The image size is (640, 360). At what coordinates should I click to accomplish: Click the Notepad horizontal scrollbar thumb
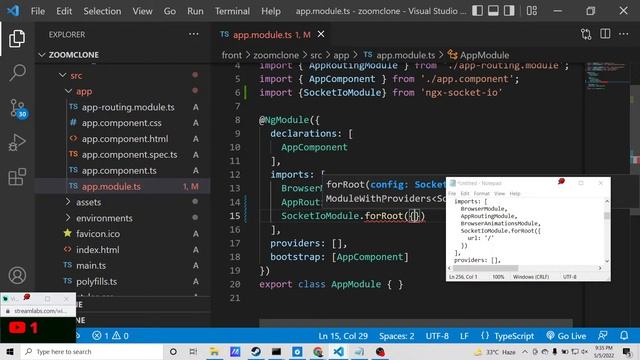point(485,268)
